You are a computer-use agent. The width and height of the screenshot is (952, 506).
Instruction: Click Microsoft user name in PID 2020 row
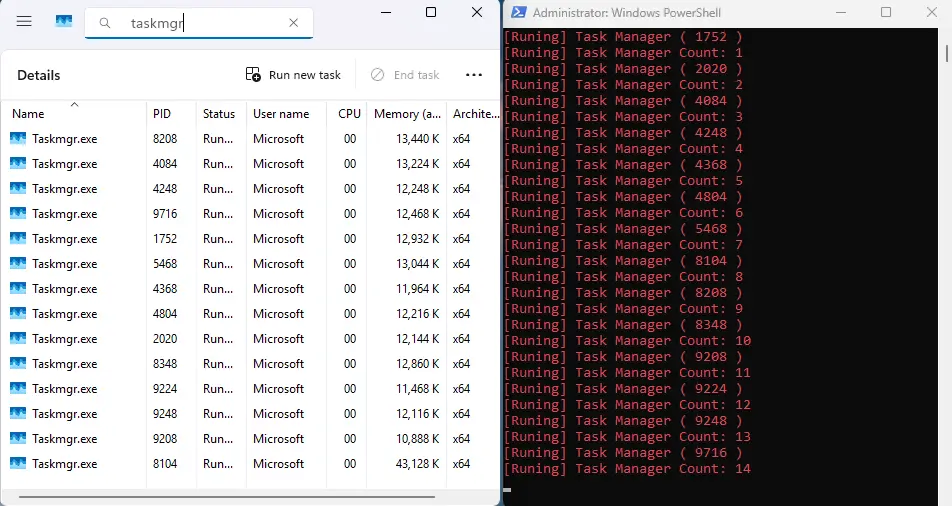click(x=278, y=338)
